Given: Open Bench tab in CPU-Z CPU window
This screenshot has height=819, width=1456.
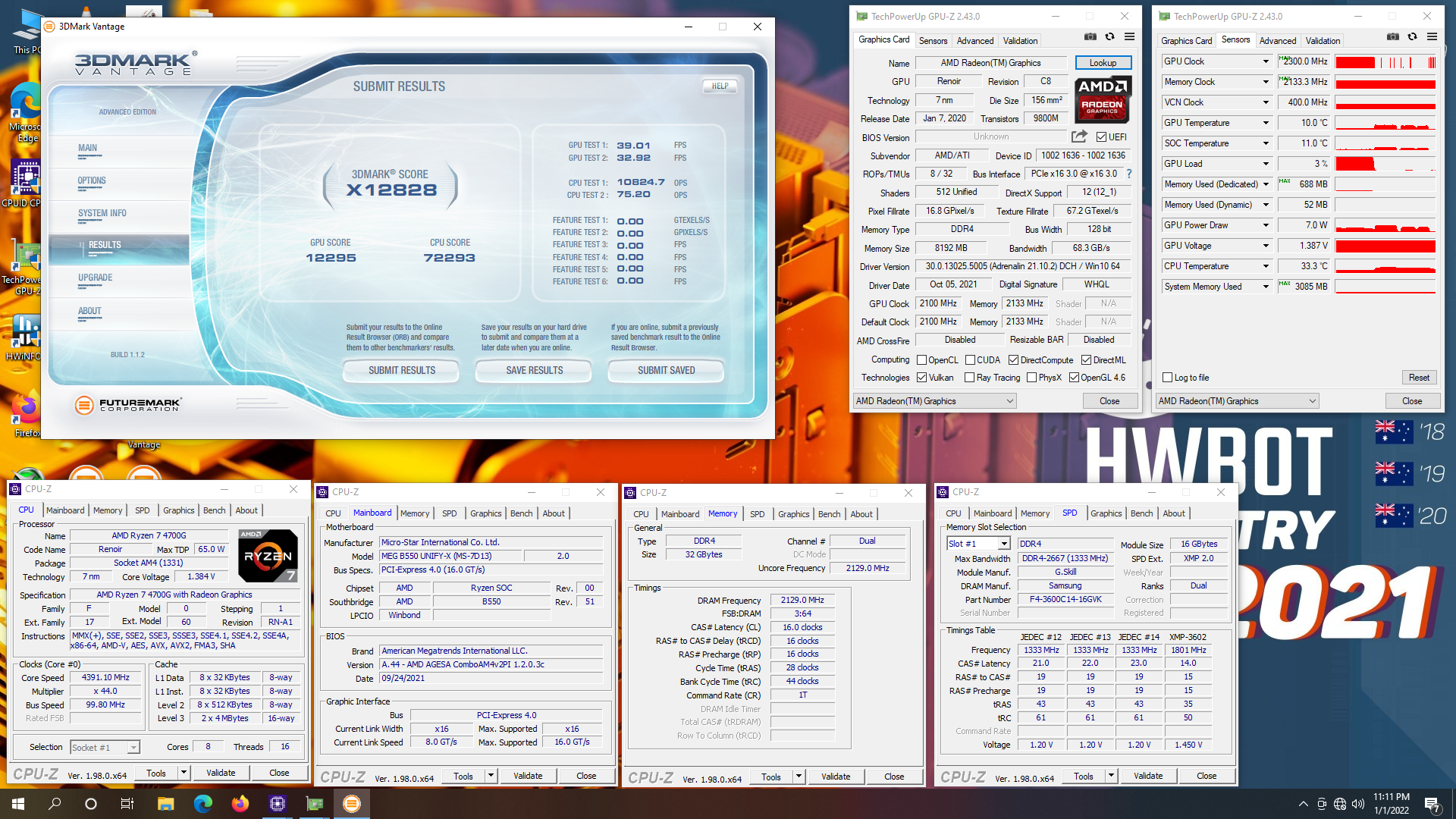Looking at the screenshot, I should (x=214, y=510).
